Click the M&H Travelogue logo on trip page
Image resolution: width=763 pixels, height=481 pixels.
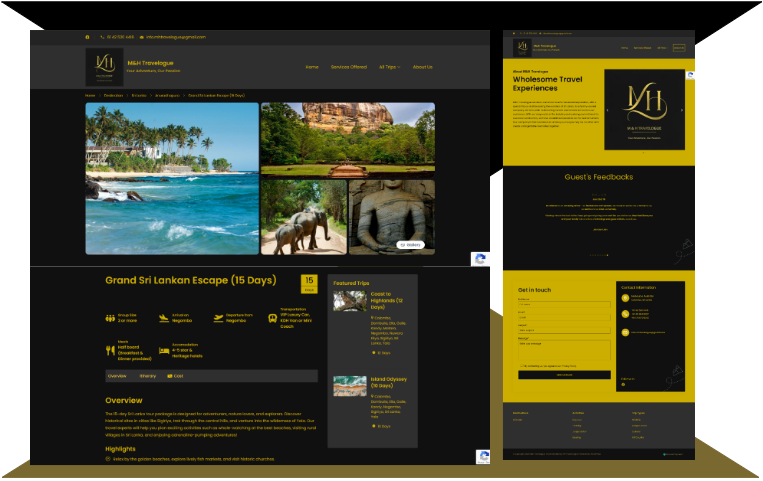click(104, 67)
